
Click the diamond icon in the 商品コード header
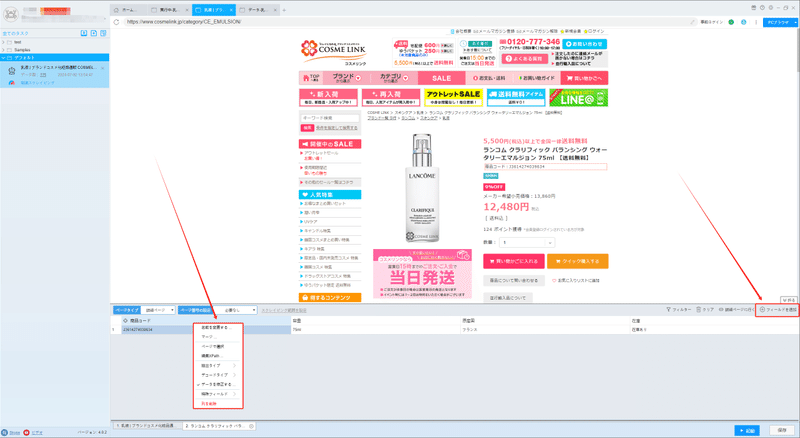coord(126,321)
